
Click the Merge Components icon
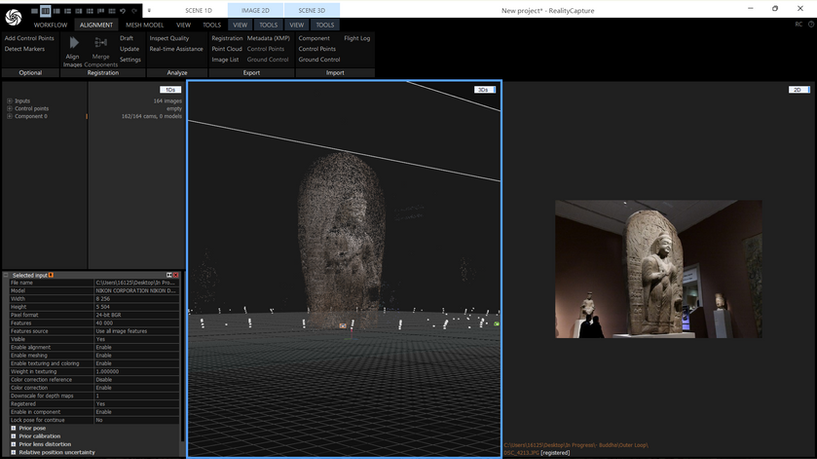(x=101, y=42)
